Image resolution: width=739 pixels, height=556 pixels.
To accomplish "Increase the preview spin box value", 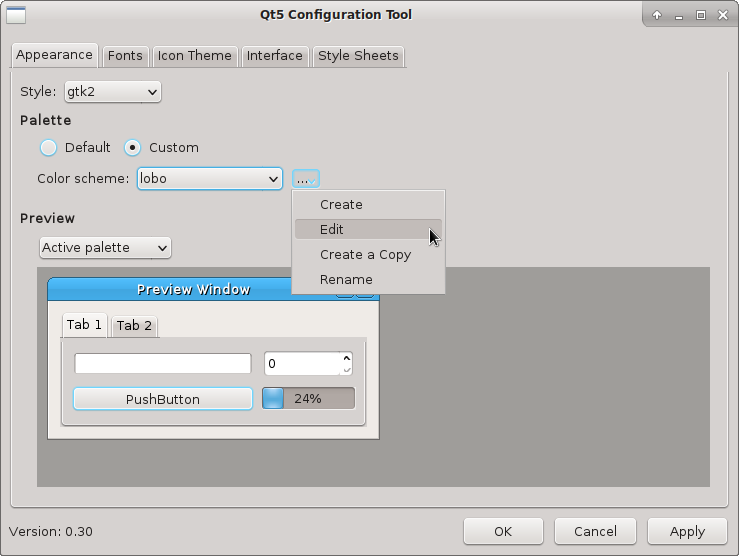I will click(347, 358).
